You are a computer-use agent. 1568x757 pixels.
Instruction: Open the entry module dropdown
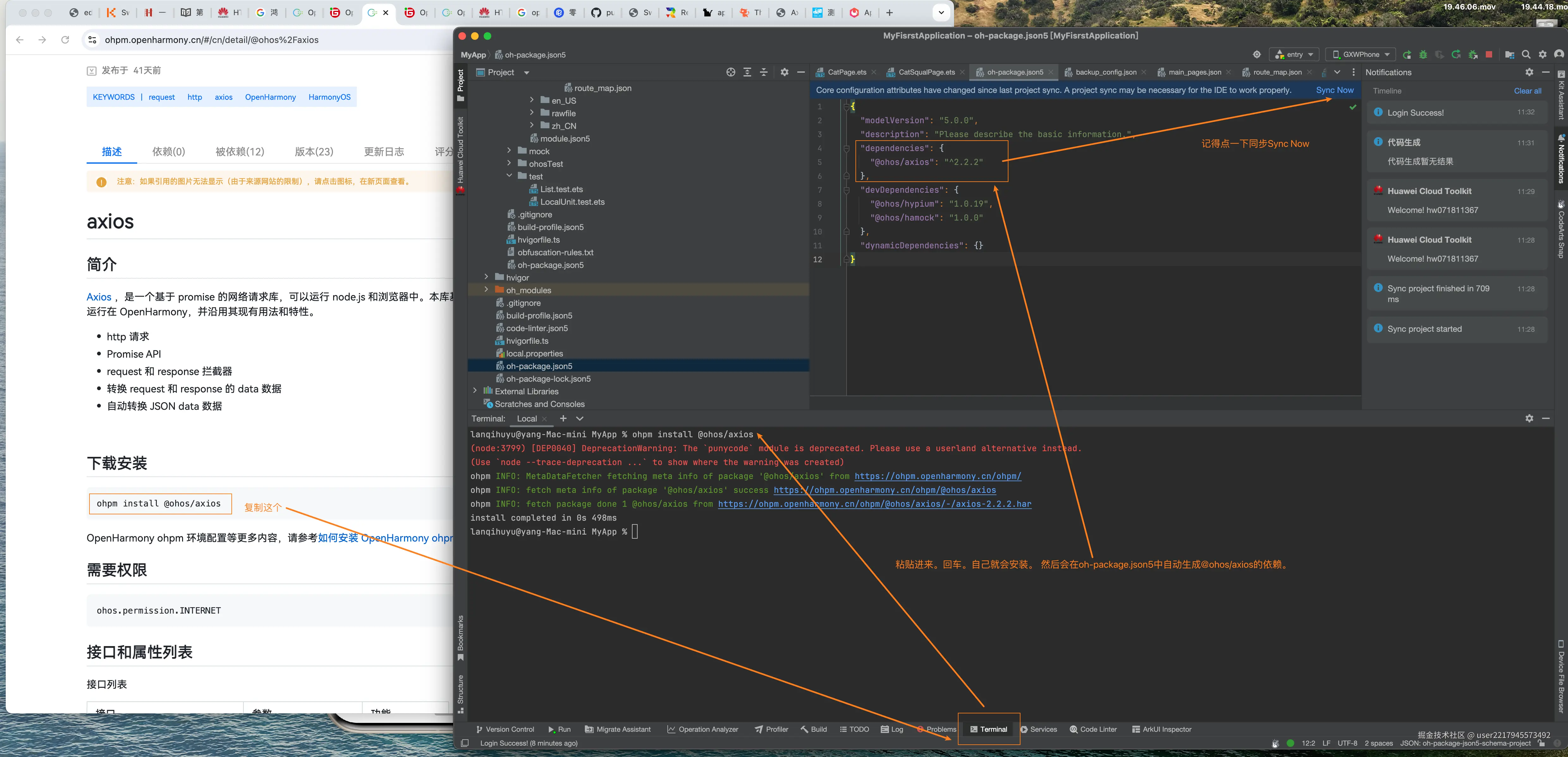1294,55
